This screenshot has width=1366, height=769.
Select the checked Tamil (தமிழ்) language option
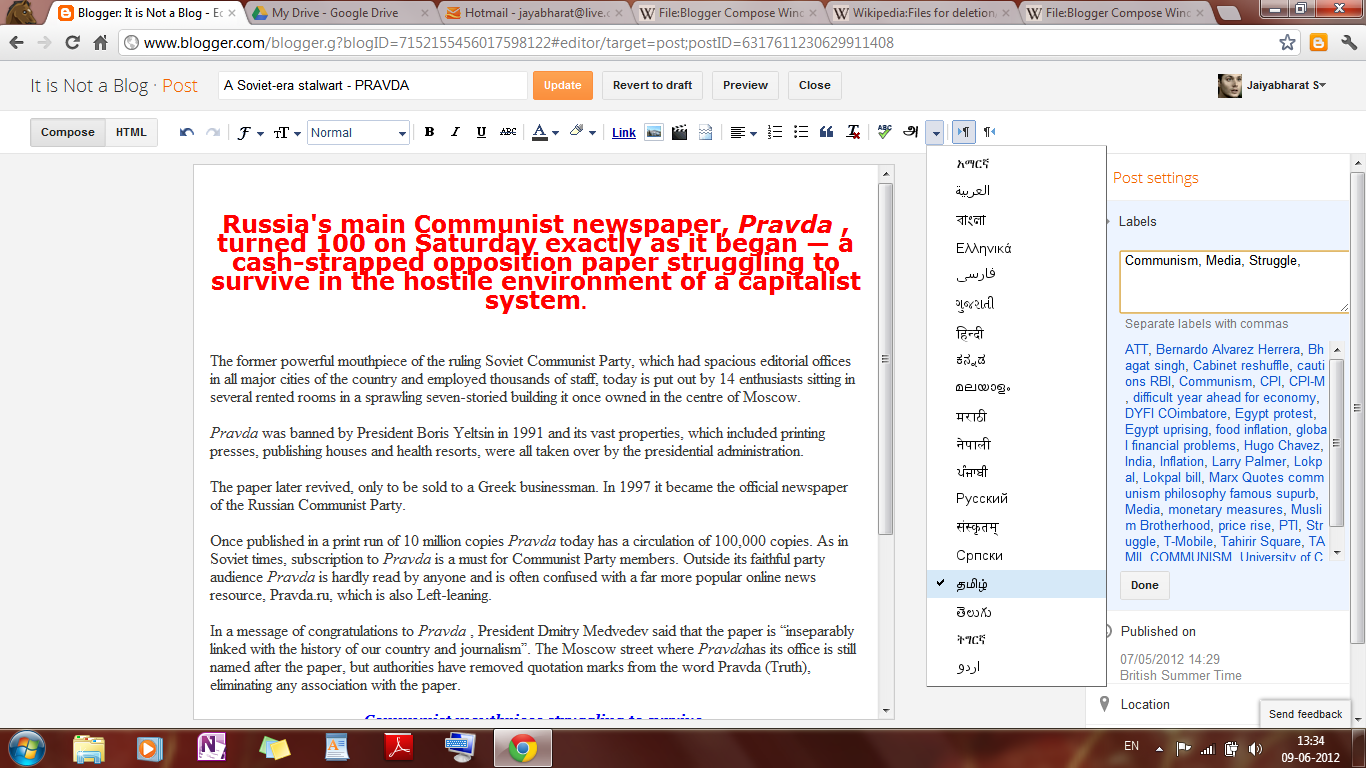pyautogui.click(x=1016, y=584)
